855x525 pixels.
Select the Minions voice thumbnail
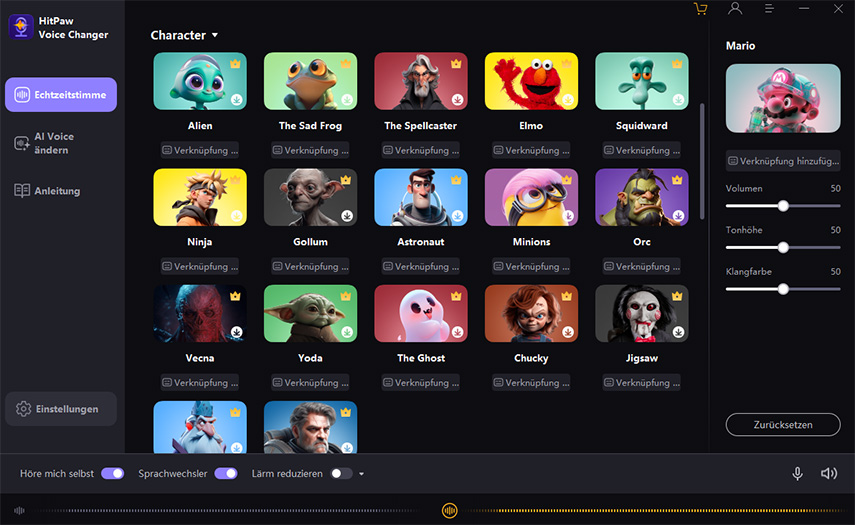tap(531, 197)
